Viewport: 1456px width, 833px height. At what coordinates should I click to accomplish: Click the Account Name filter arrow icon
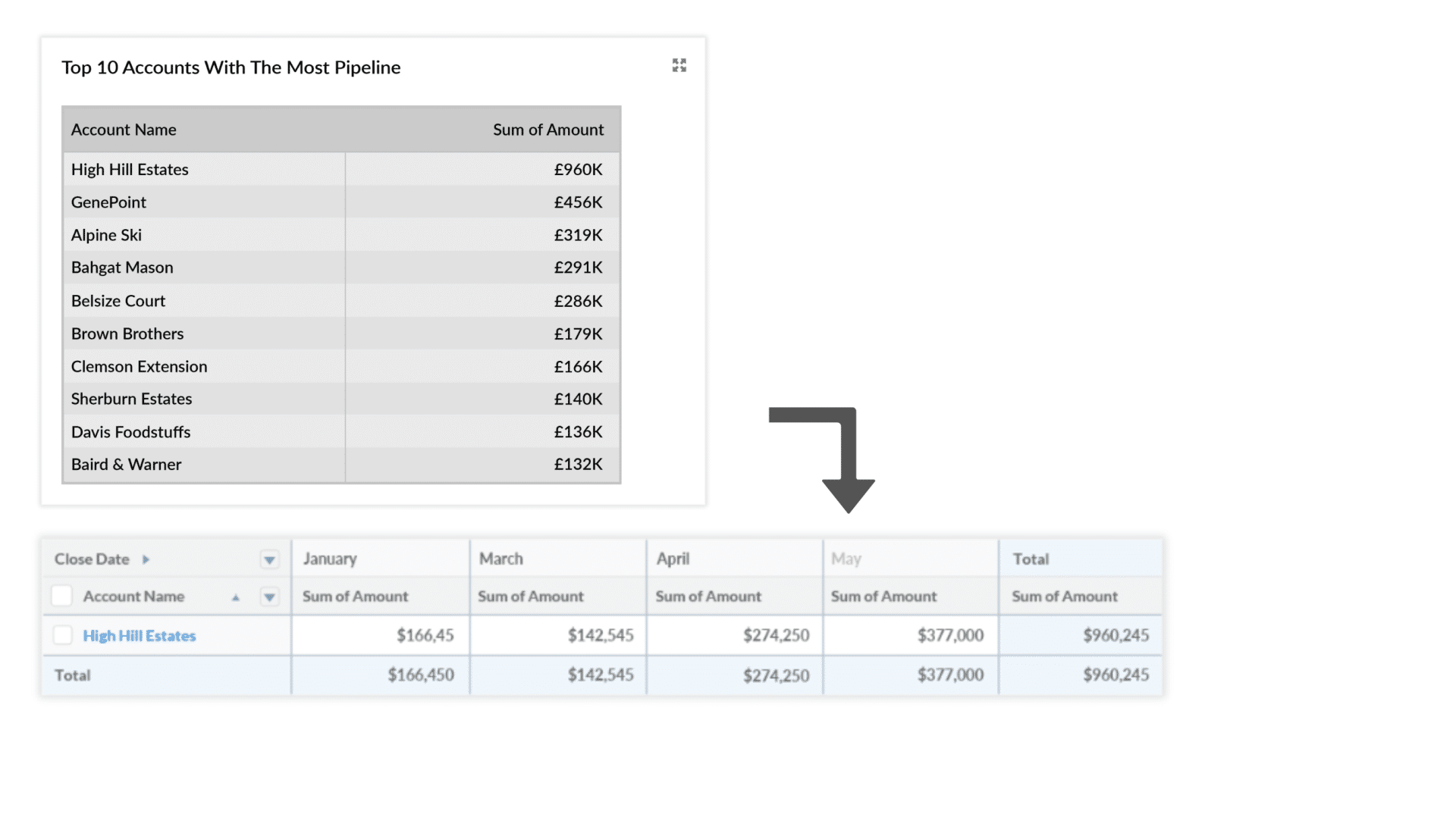point(269,597)
